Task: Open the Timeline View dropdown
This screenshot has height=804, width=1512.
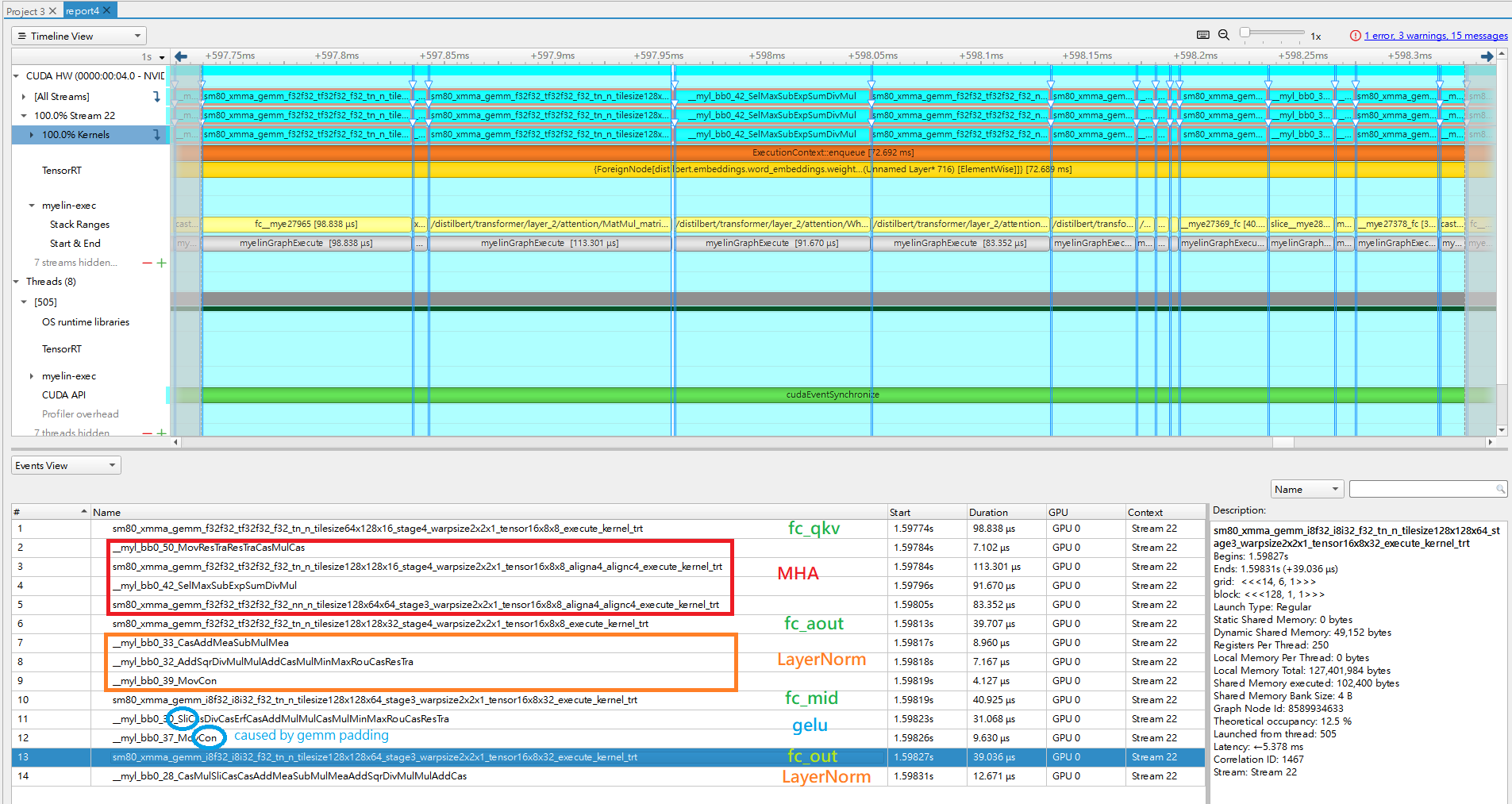Action: 79,36
